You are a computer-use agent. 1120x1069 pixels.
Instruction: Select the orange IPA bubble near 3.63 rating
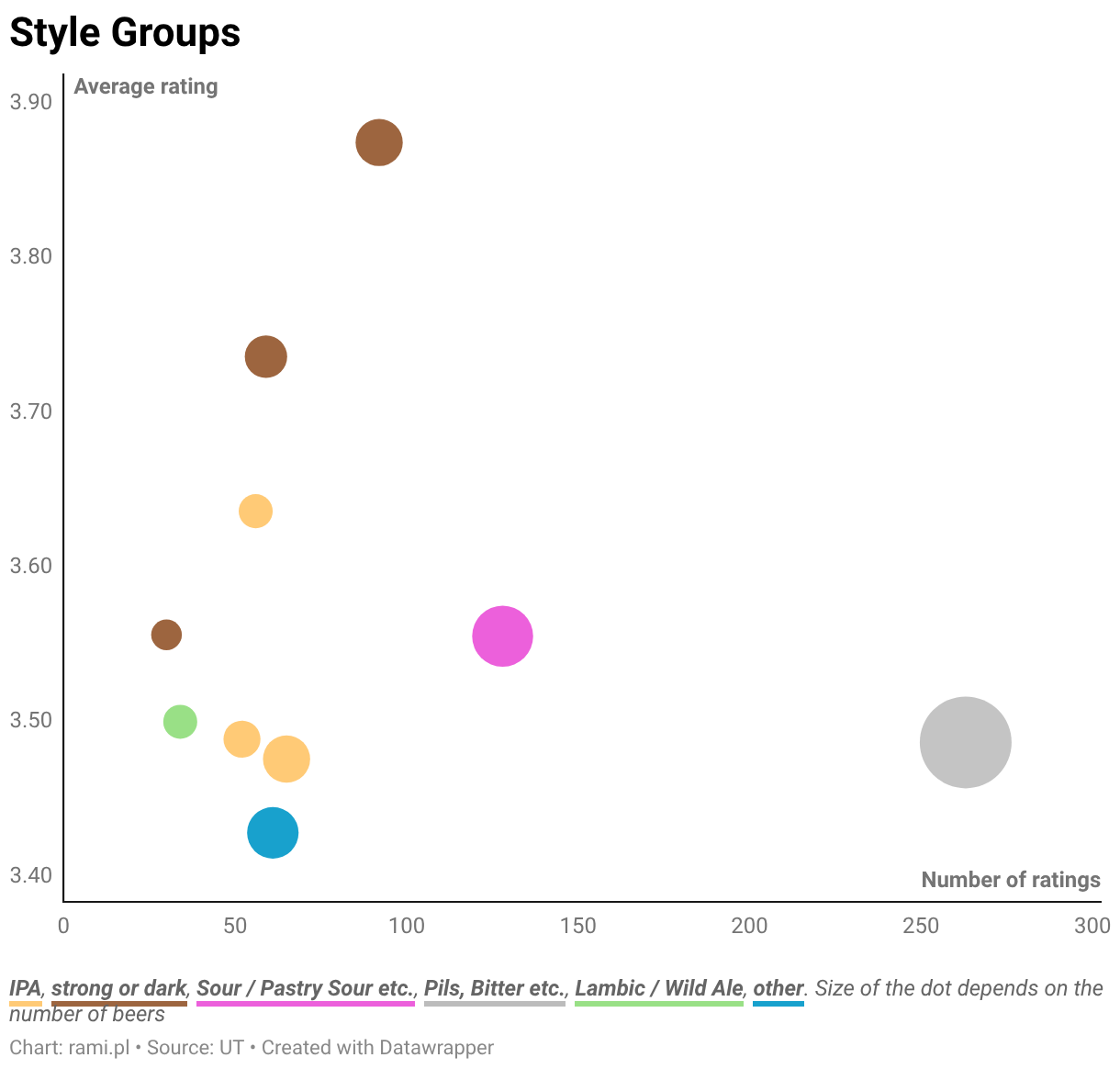coord(255,511)
